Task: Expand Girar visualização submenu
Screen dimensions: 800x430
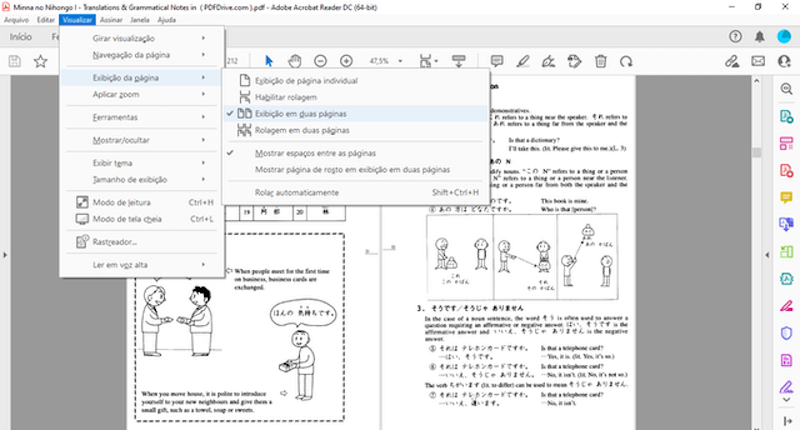Action: (x=141, y=38)
